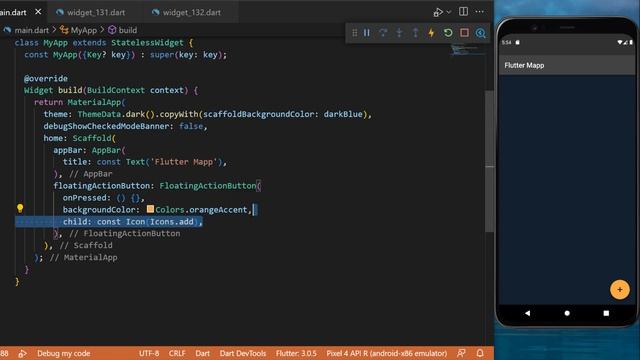Tap the orange add button in emulator
This screenshot has height=360, width=640.
tap(620, 289)
